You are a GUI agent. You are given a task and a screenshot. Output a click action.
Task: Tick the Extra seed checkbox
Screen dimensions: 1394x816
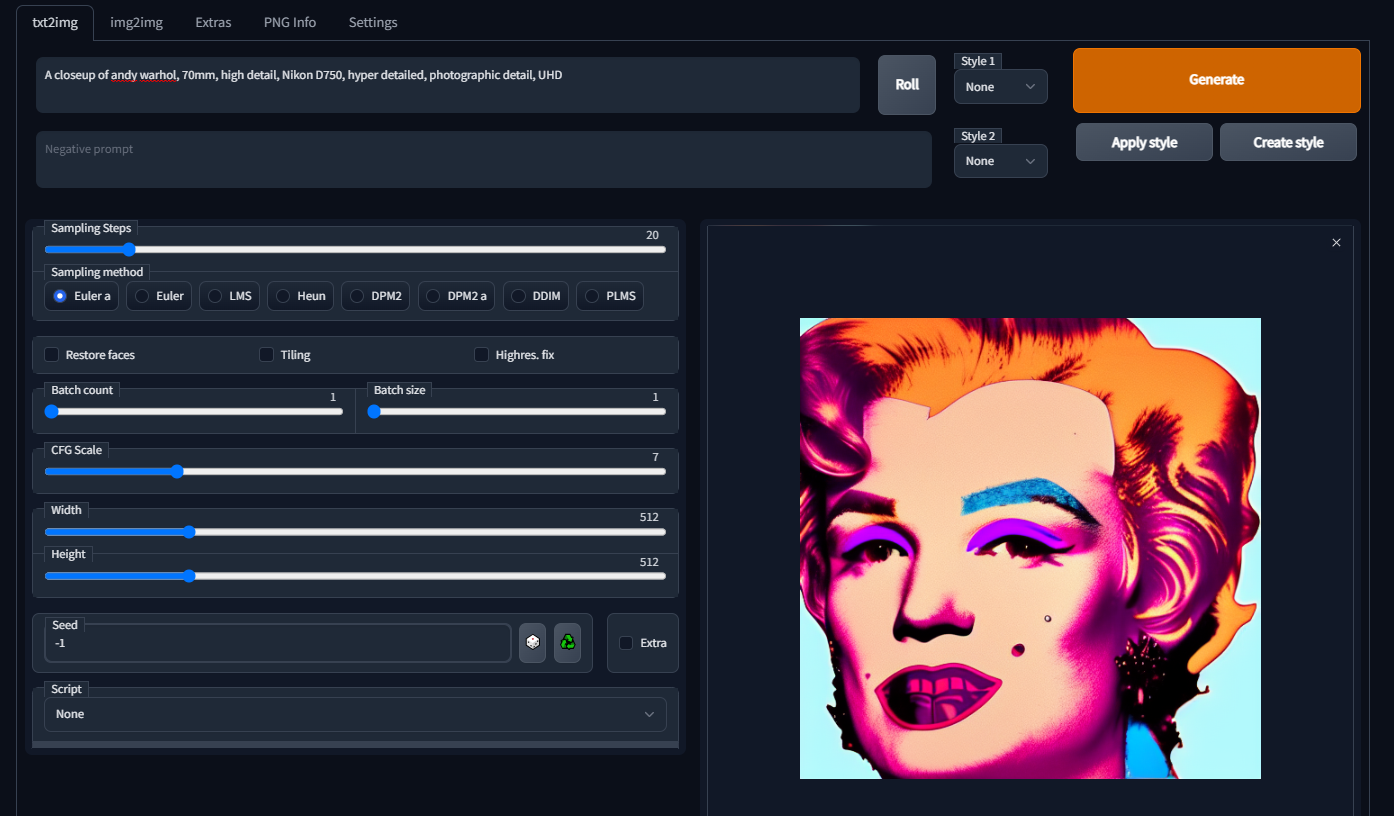(626, 643)
